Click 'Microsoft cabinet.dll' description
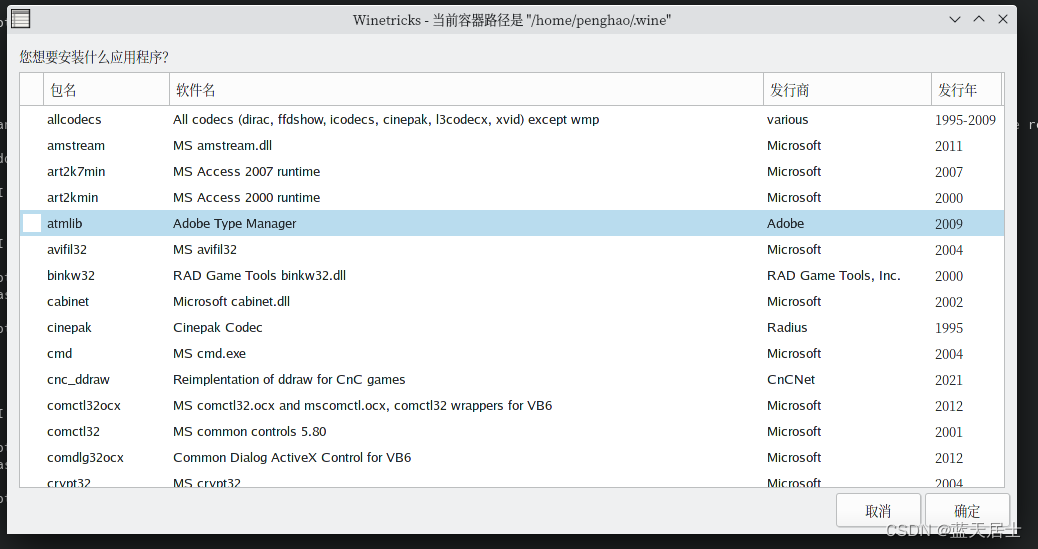1038x549 pixels. coord(232,301)
